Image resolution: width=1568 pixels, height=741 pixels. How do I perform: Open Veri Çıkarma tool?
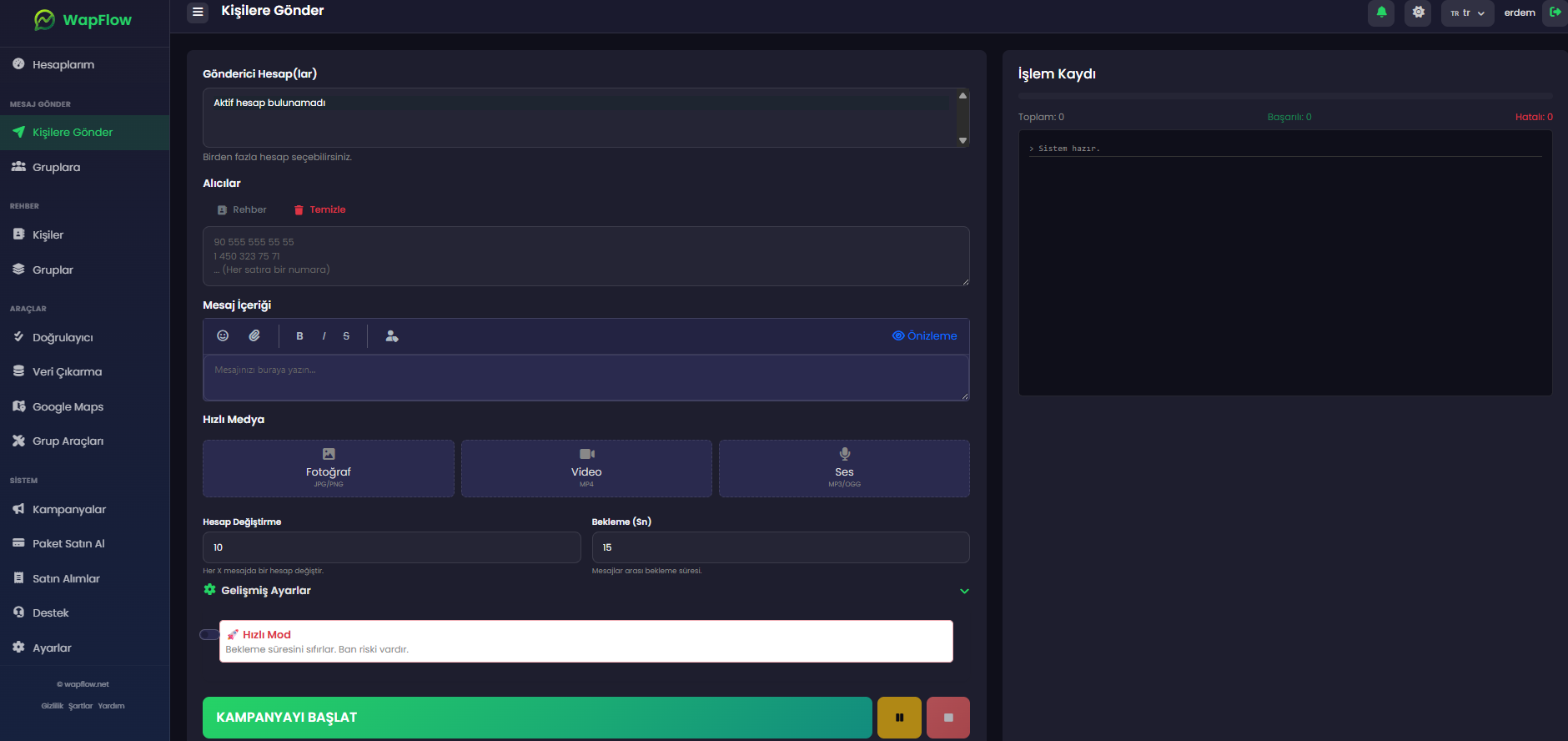84,371
